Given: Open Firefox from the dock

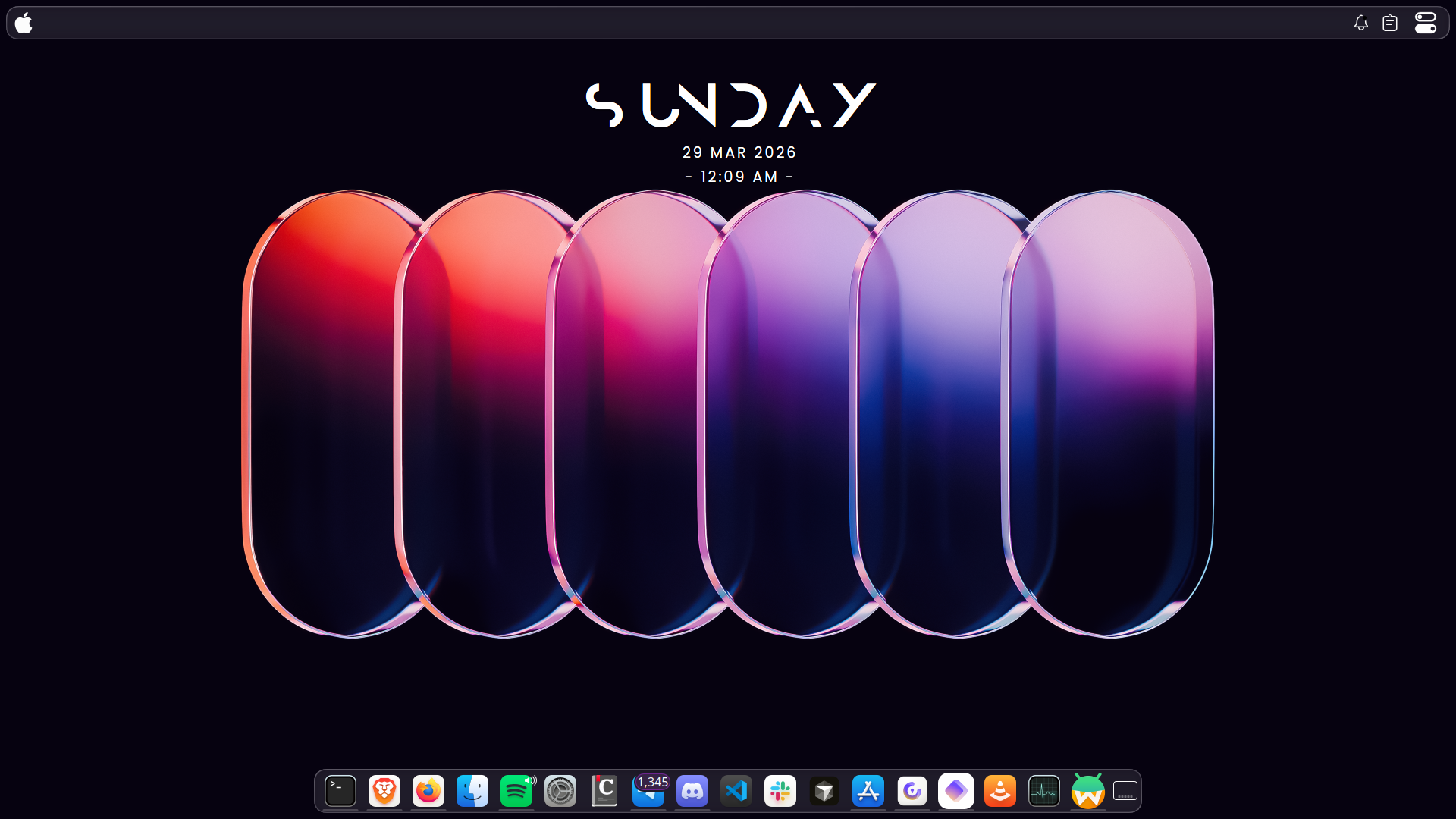Looking at the screenshot, I should pyautogui.click(x=428, y=791).
